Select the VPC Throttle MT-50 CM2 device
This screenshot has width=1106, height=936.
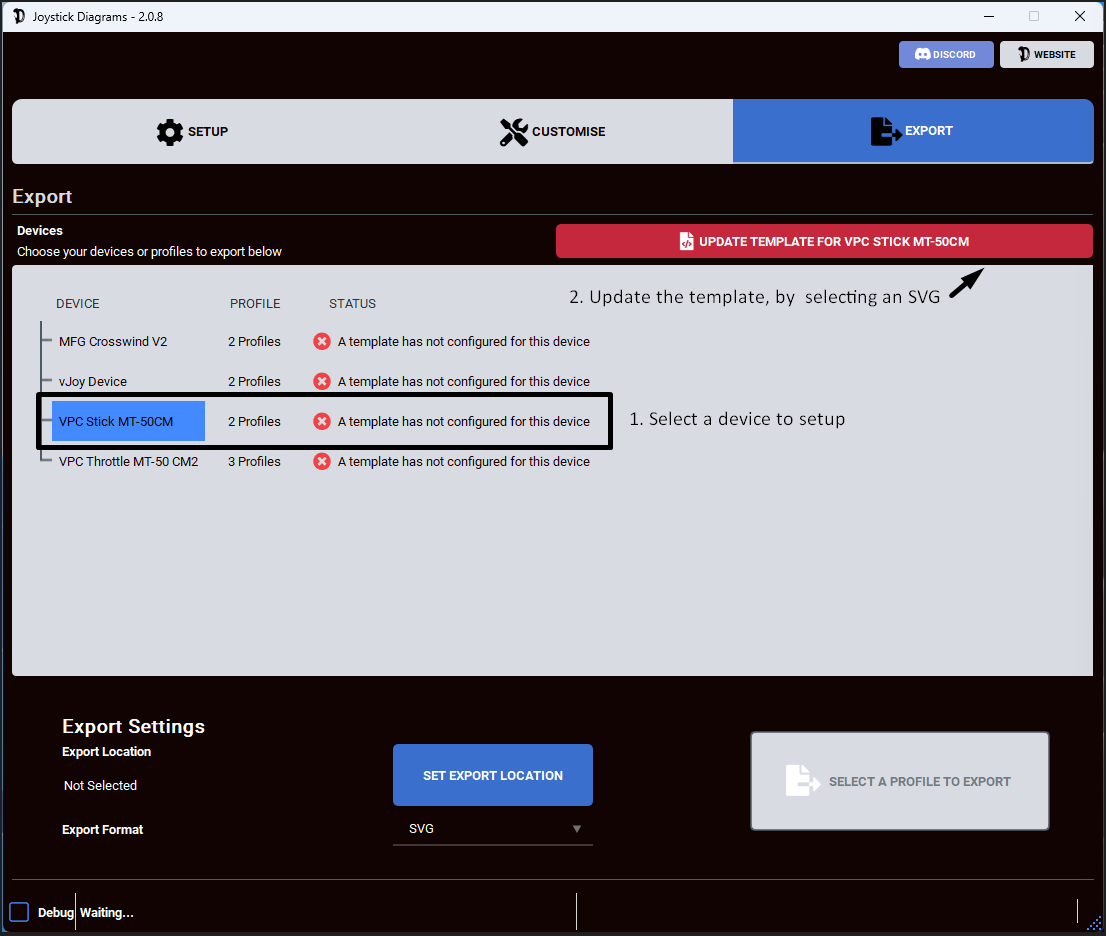[128, 461]
